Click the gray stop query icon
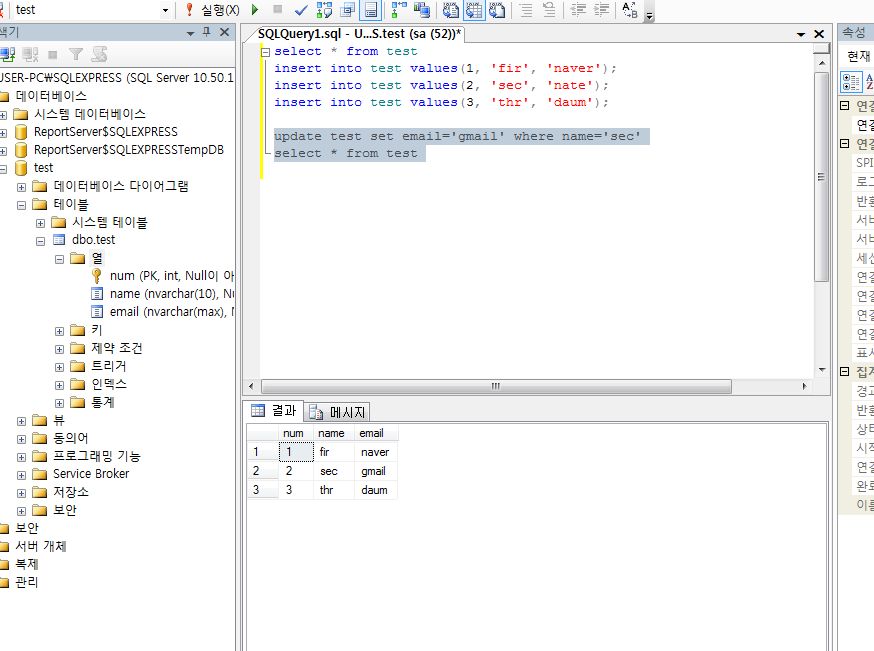The height and width of the screenshot is (651, 874). coord(278,9)
